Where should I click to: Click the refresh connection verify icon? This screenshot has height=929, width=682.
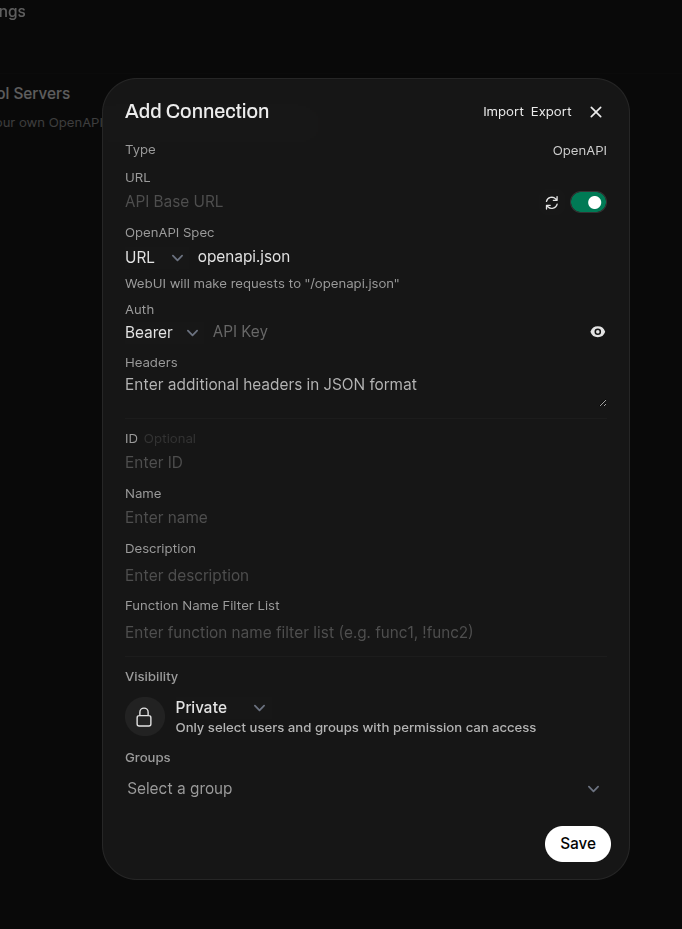click(x=551, y=203)
